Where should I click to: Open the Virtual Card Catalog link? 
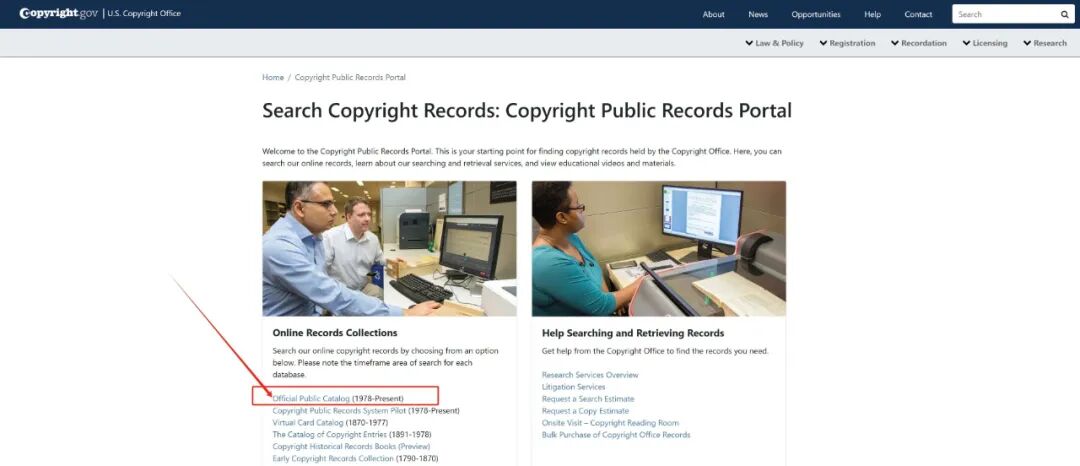308,423
